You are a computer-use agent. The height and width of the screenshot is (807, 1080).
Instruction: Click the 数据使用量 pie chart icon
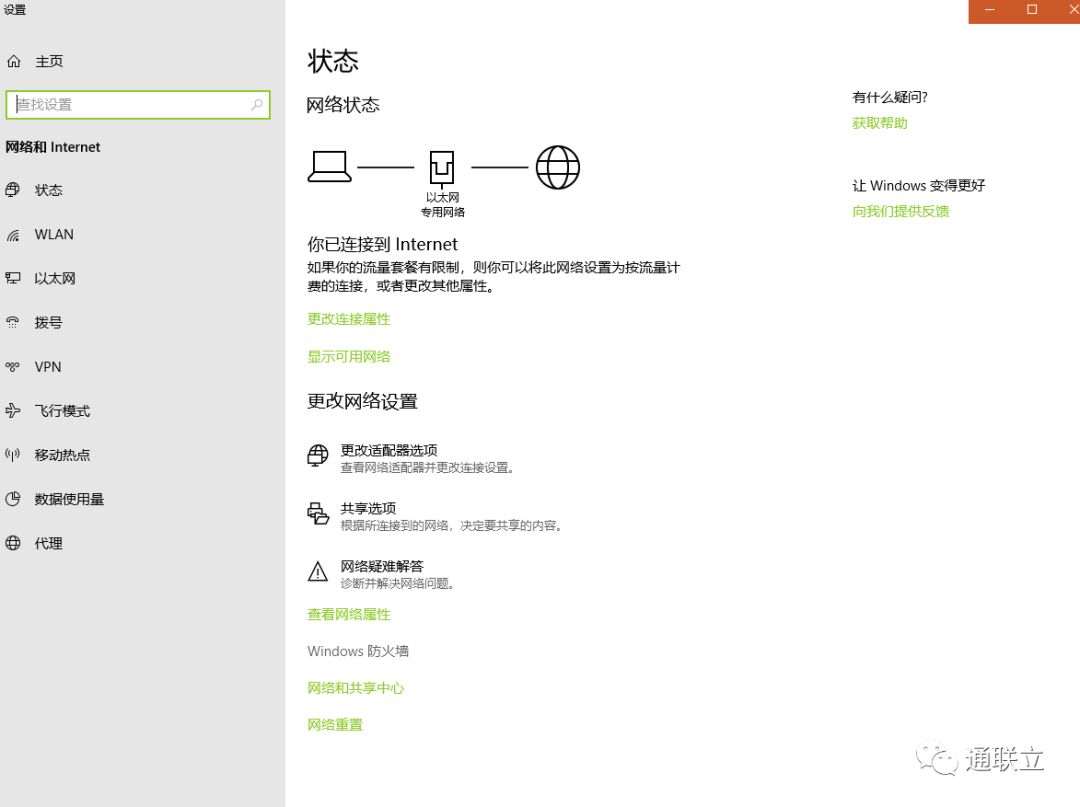[x=12, y=499]
